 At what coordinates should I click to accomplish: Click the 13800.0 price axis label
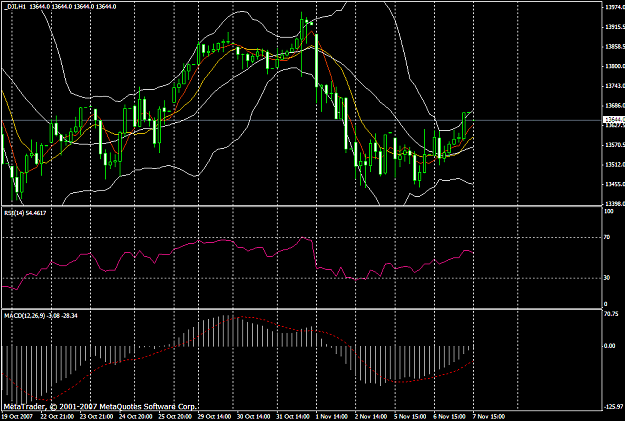click(615, 66)
